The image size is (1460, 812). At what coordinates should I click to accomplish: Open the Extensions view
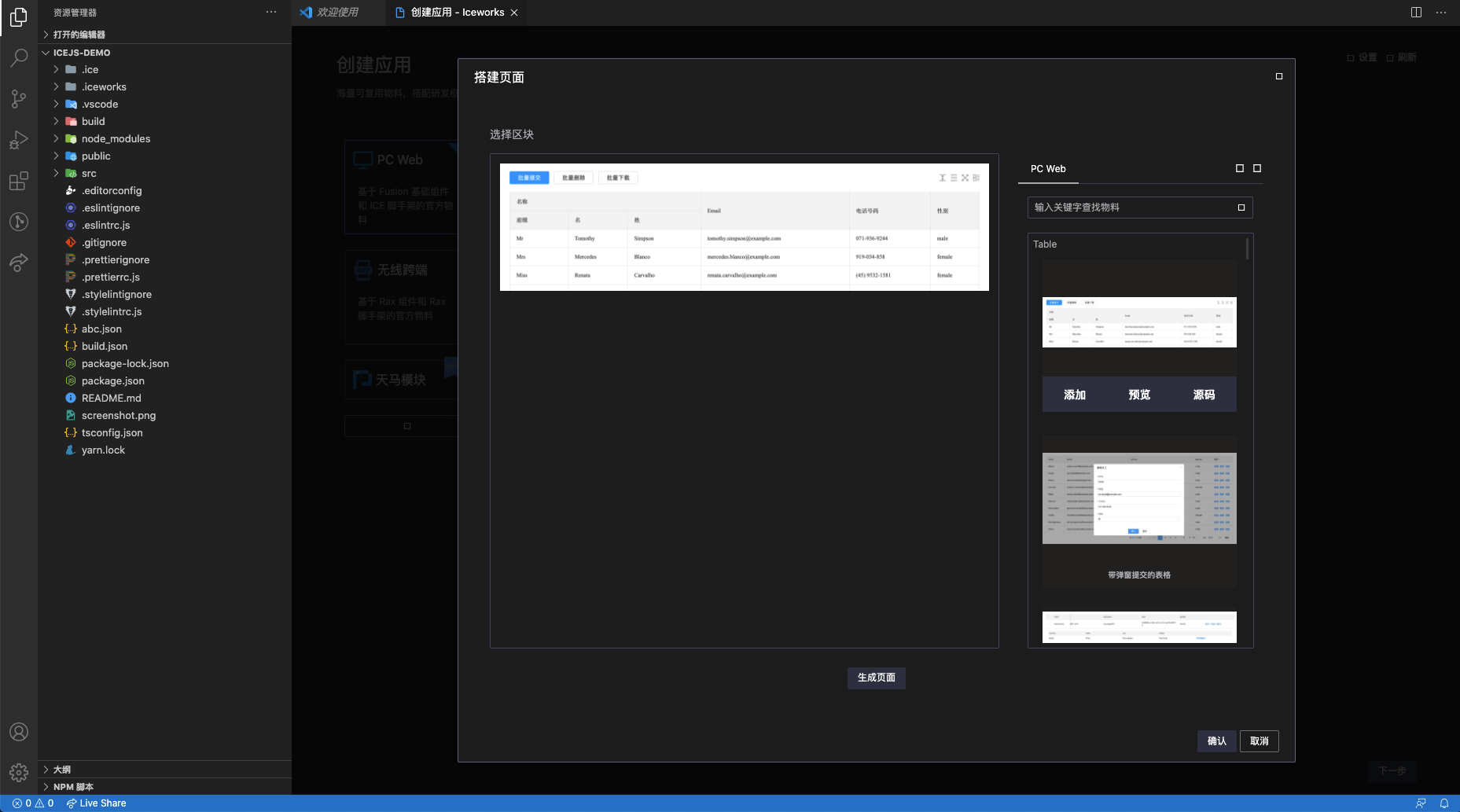point(19,181)
